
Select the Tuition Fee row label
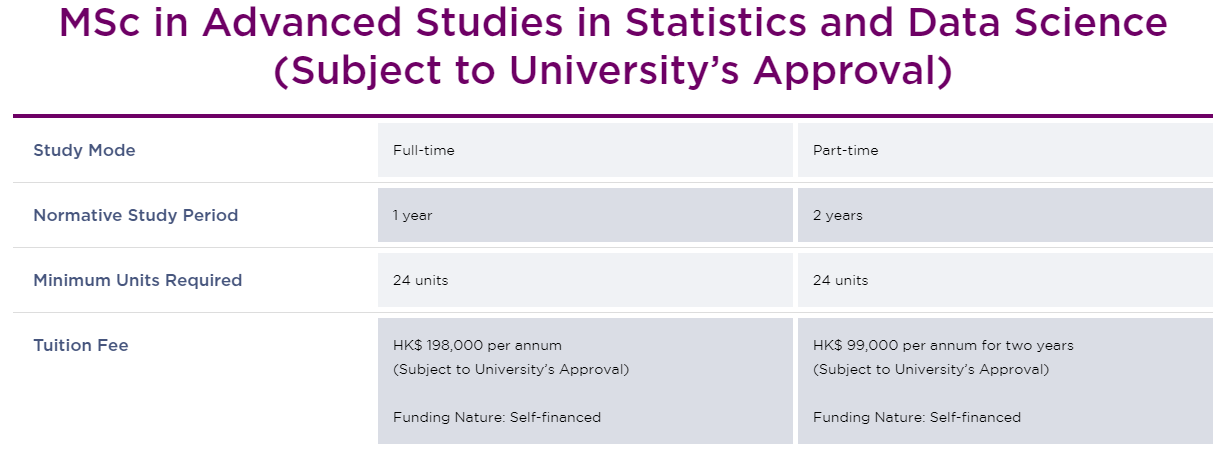81,345
